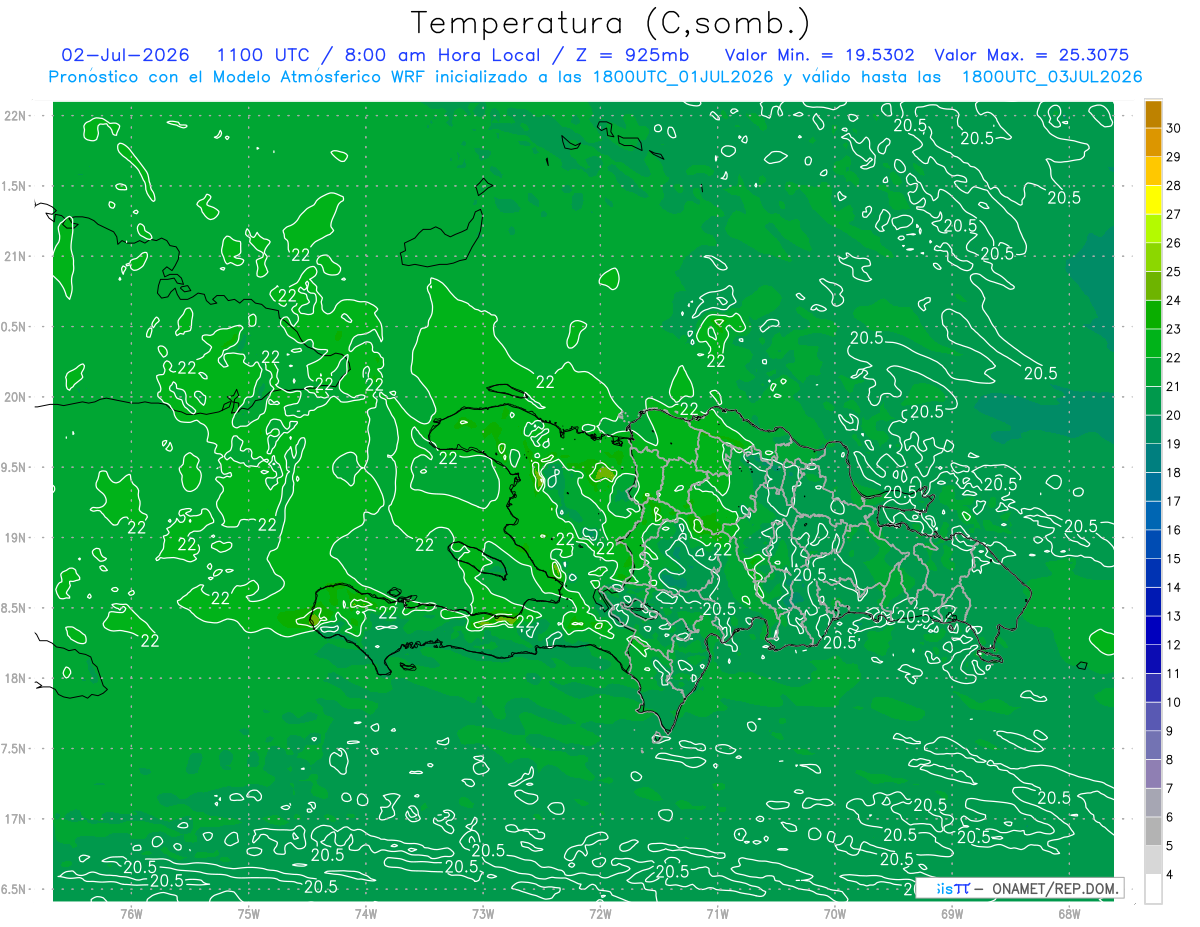This screenshot has width=1200, height=927.
Task: Click the "19N" latitude axis label
Action: (14, 538)
